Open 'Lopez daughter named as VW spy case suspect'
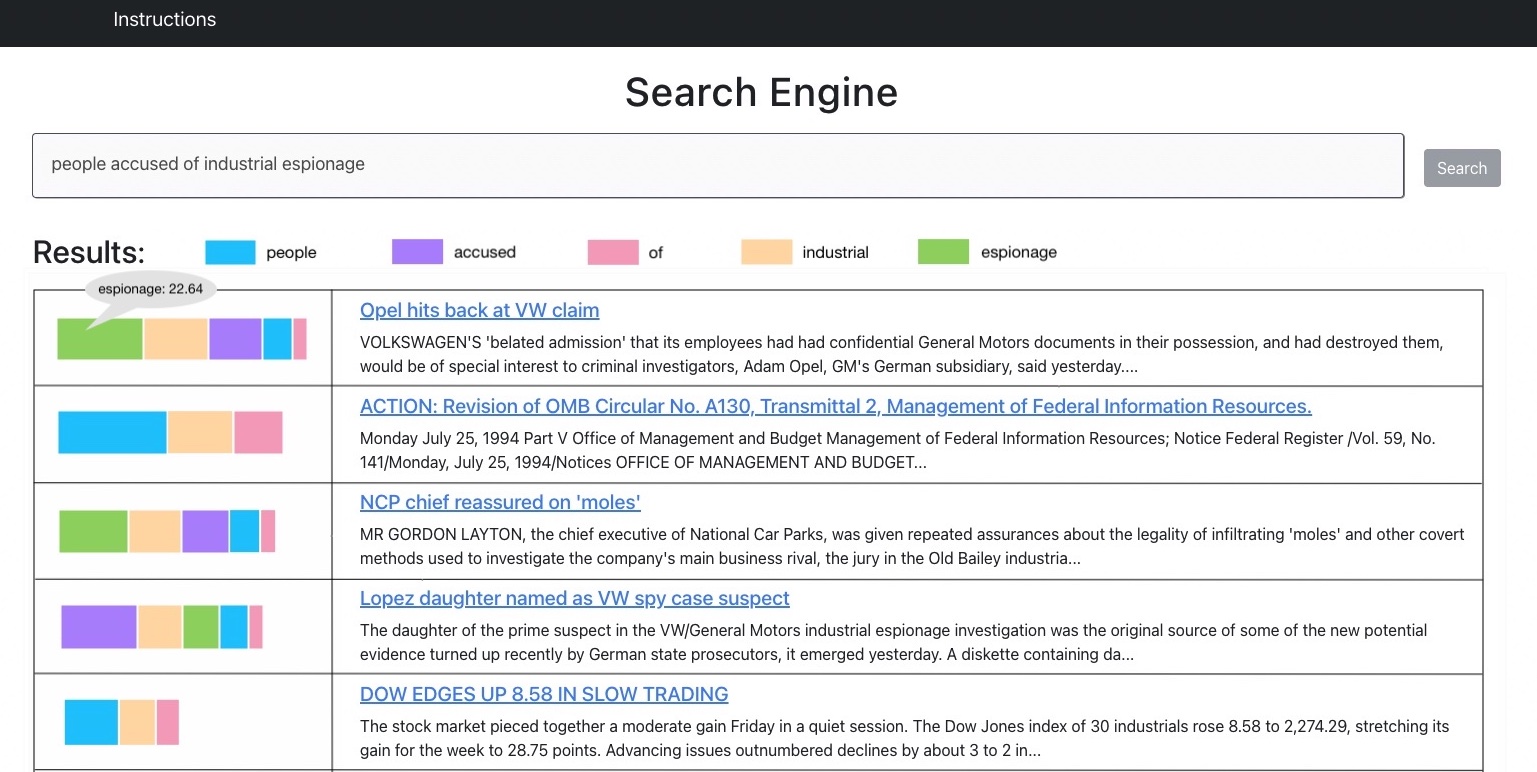The height and width of the screenshot is (772, 1537). tap(574, 598)
